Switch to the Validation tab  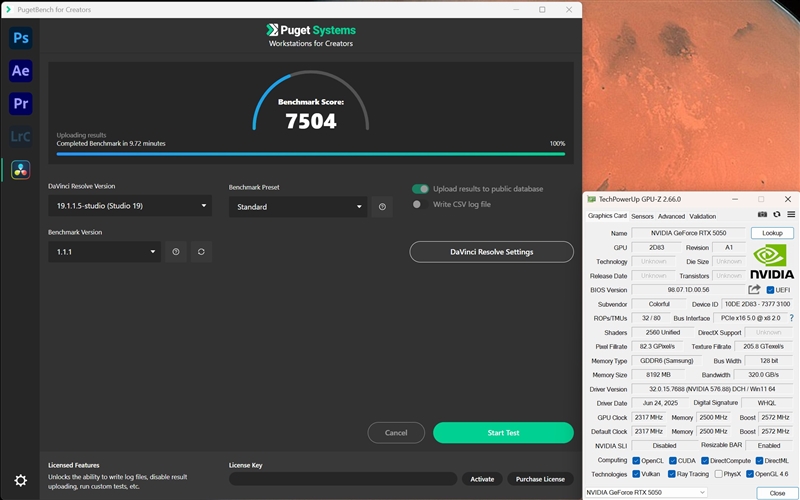pos(703,216)
